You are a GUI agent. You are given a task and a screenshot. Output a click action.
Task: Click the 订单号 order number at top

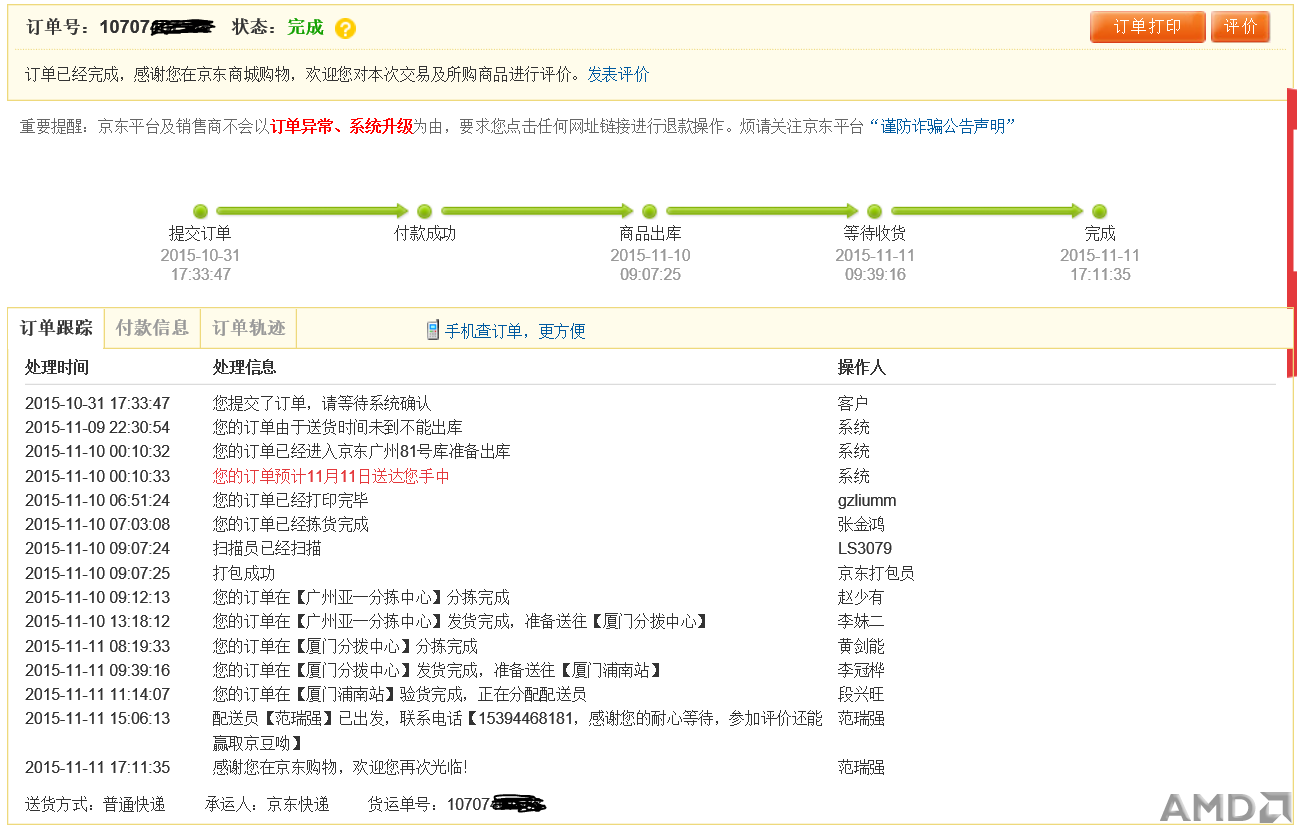point(157,27)
